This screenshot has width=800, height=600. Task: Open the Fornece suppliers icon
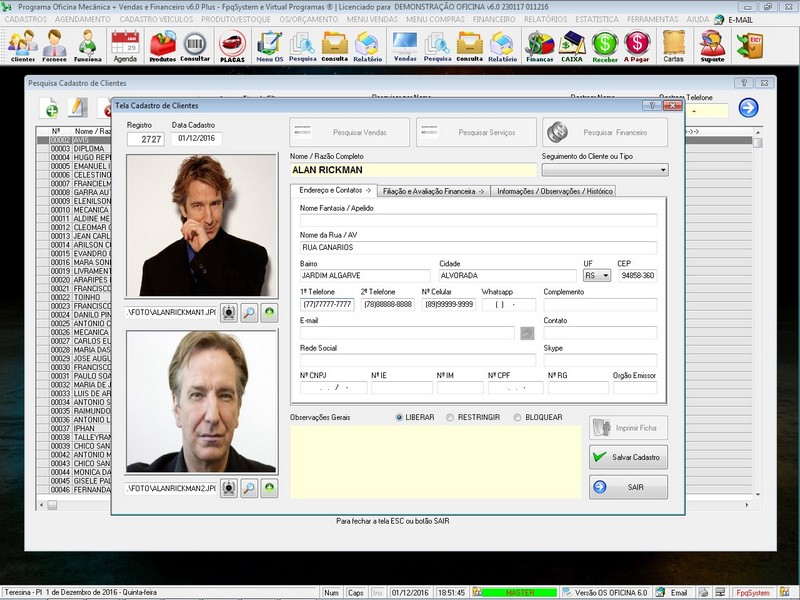pyautogui.click(x=54, y=46)
